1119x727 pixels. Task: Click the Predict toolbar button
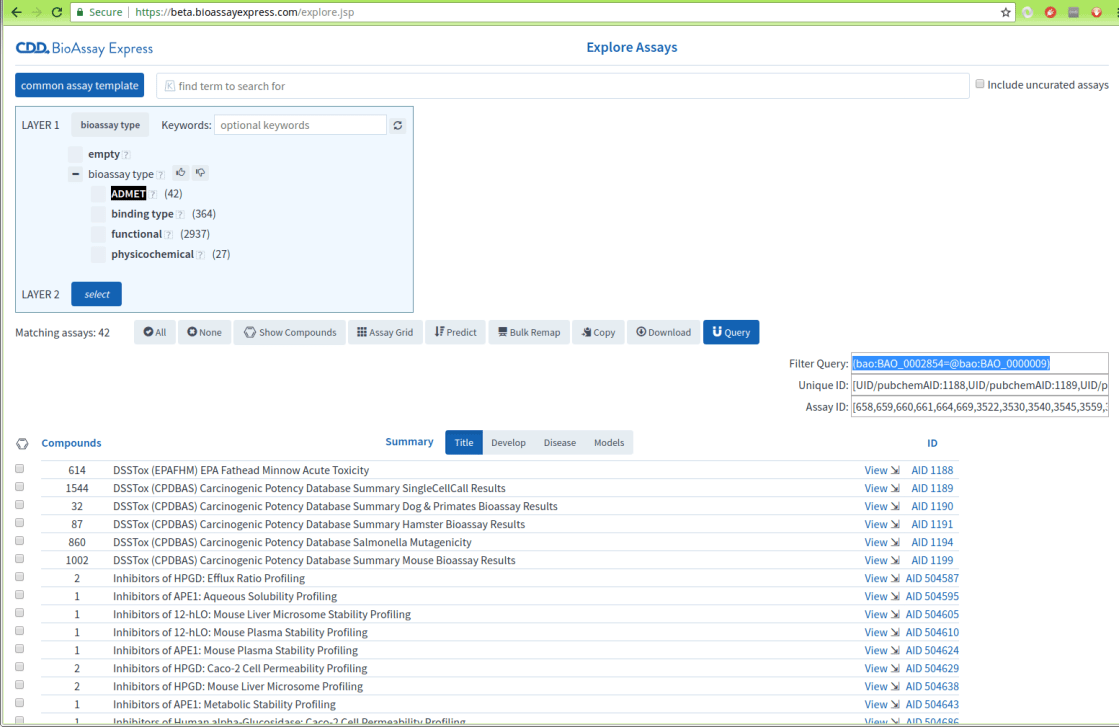coord(455,332)
